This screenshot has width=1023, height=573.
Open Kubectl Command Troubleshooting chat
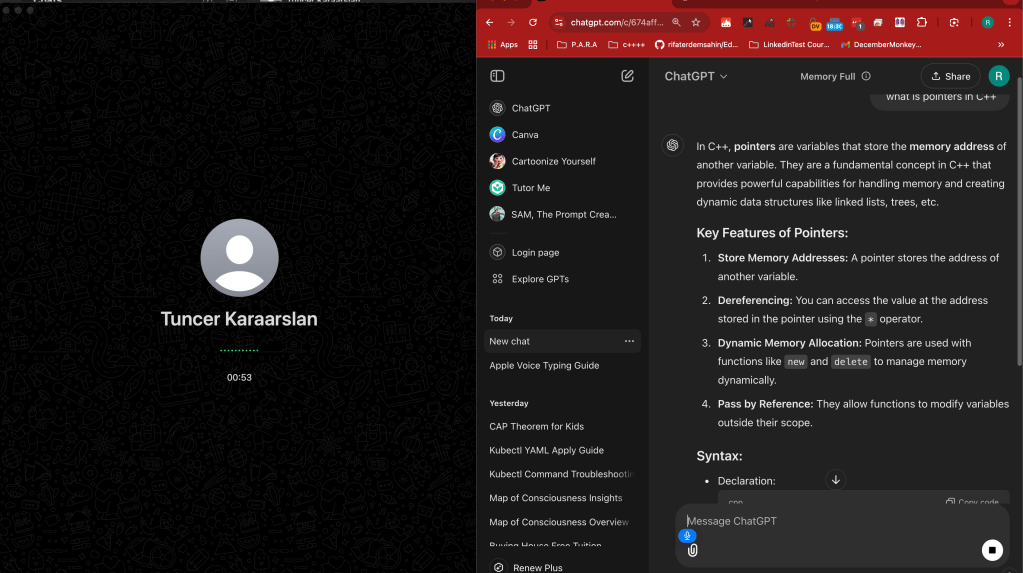tap(561, 474)
